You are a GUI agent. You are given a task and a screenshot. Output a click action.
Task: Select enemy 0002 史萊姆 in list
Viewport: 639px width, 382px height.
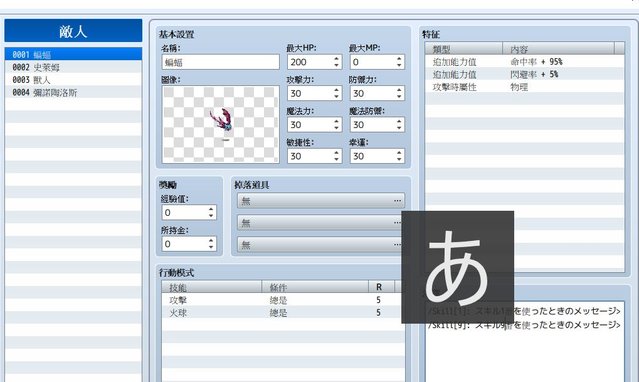point(73,67)
